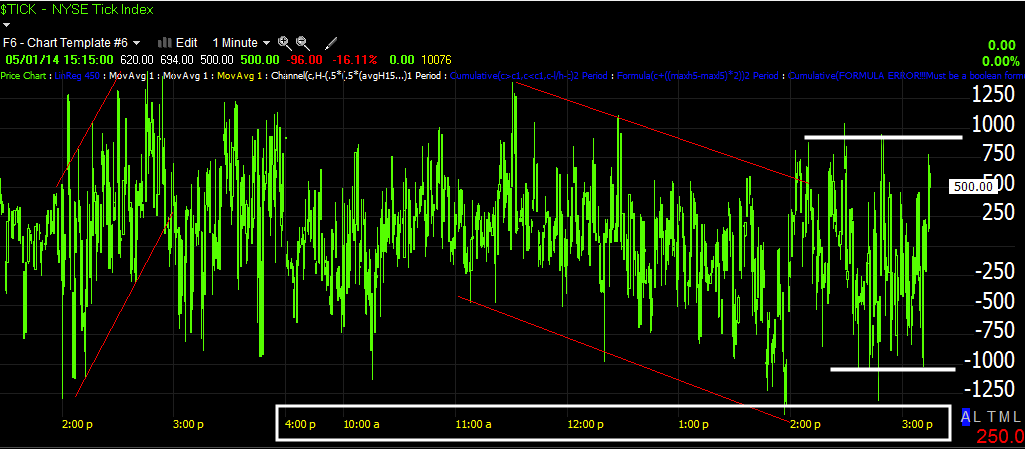This screenshot has height=449, width=1025.
Task: Click the yellow 10076 volume value
Action: click(x=435, y=59)
